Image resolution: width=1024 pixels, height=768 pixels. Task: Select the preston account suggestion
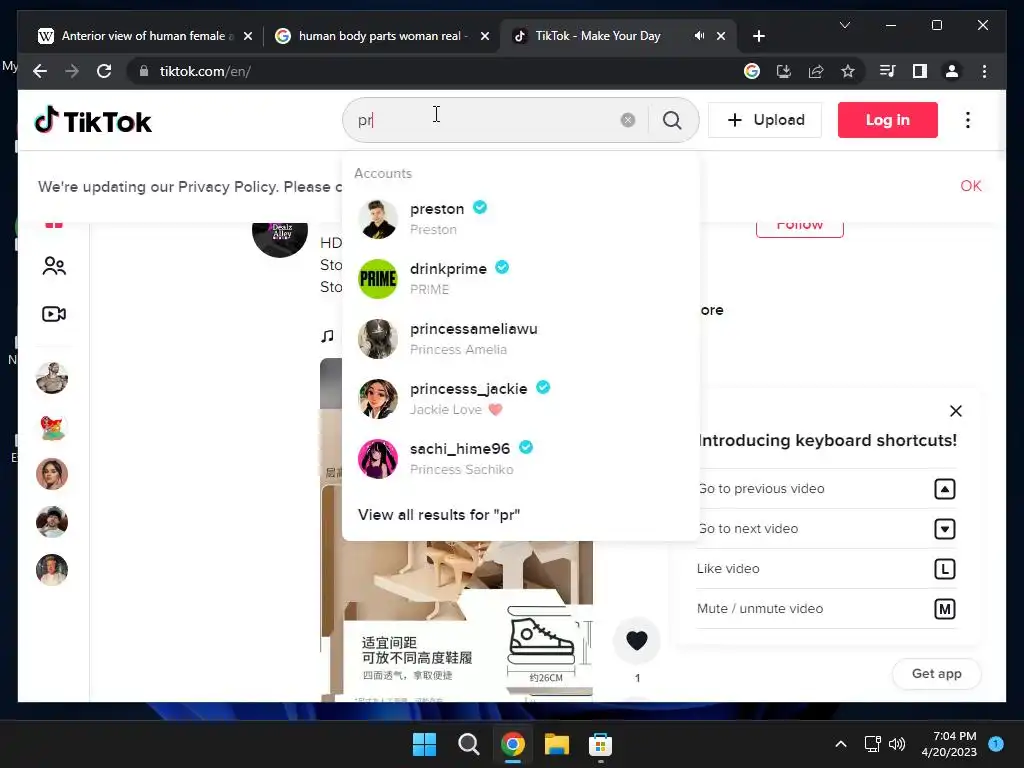click(x=520, y=219)
